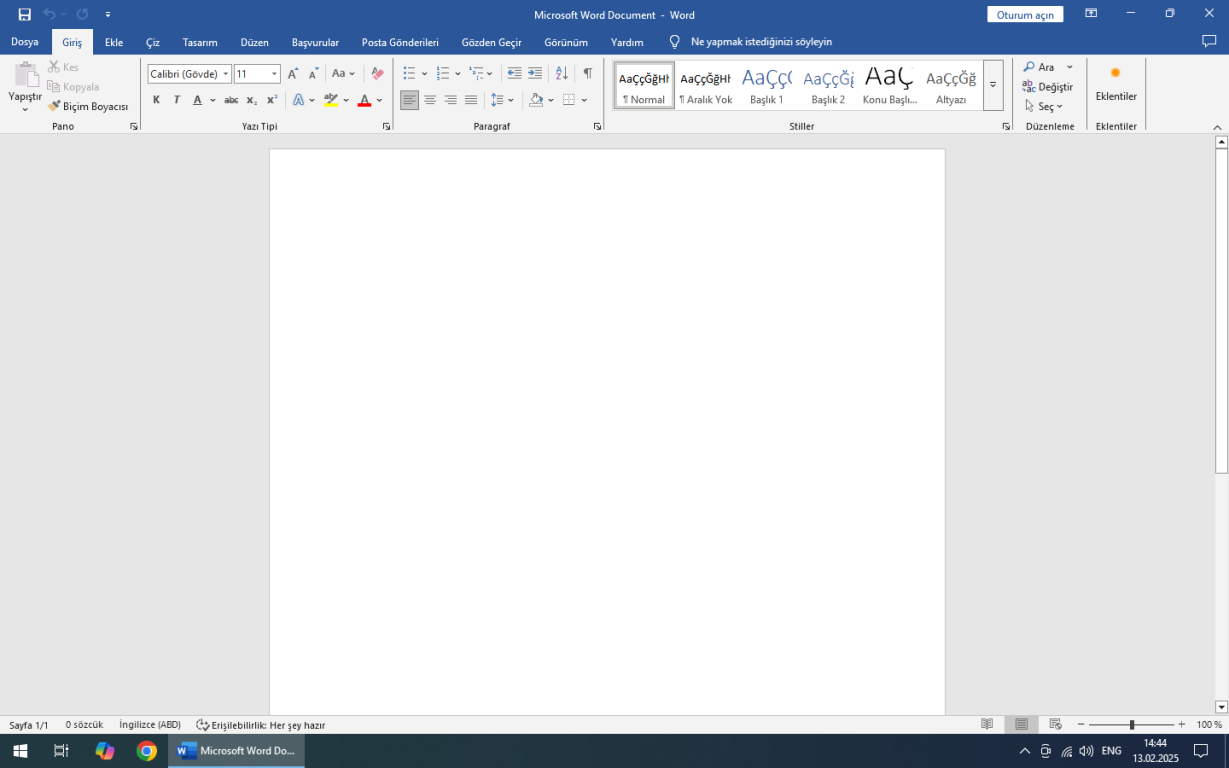Image resolution: width=1229 pixels, height=768 pixels.
Task: Clear all formatting with the eraser icon
Action: (x=377, y=73)
